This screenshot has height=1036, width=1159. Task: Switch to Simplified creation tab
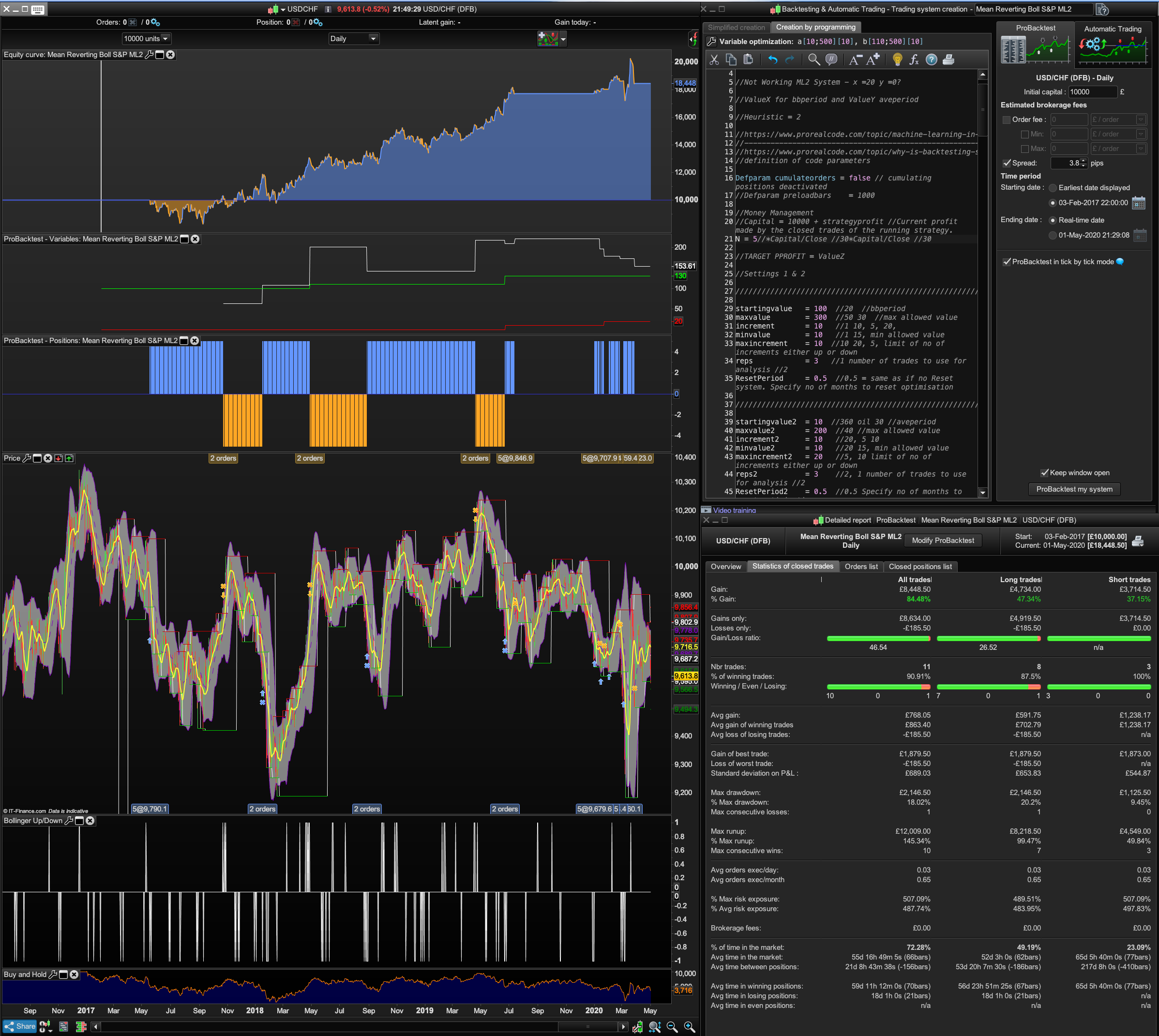tap(736, 27)
